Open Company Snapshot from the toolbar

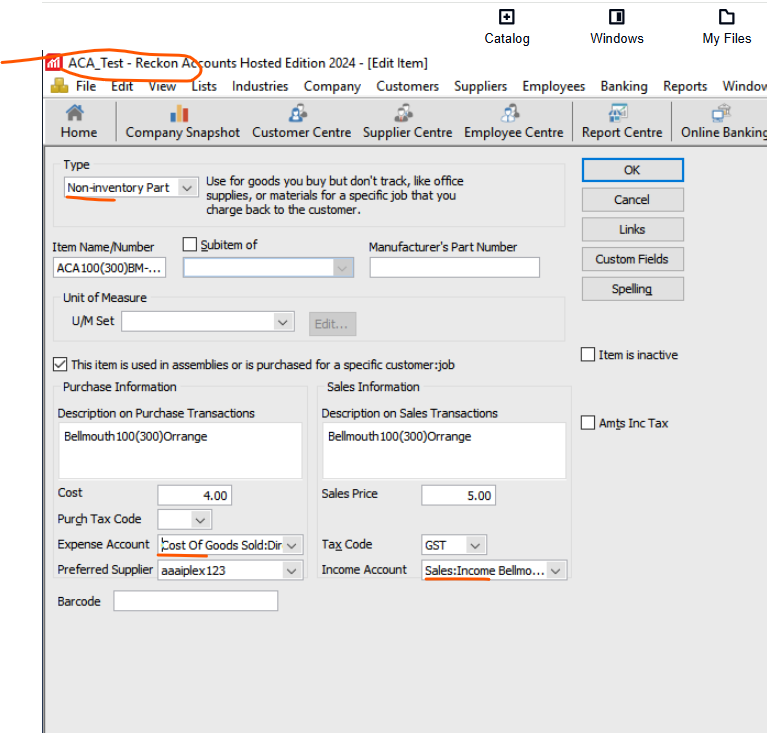tap(182, 122)
